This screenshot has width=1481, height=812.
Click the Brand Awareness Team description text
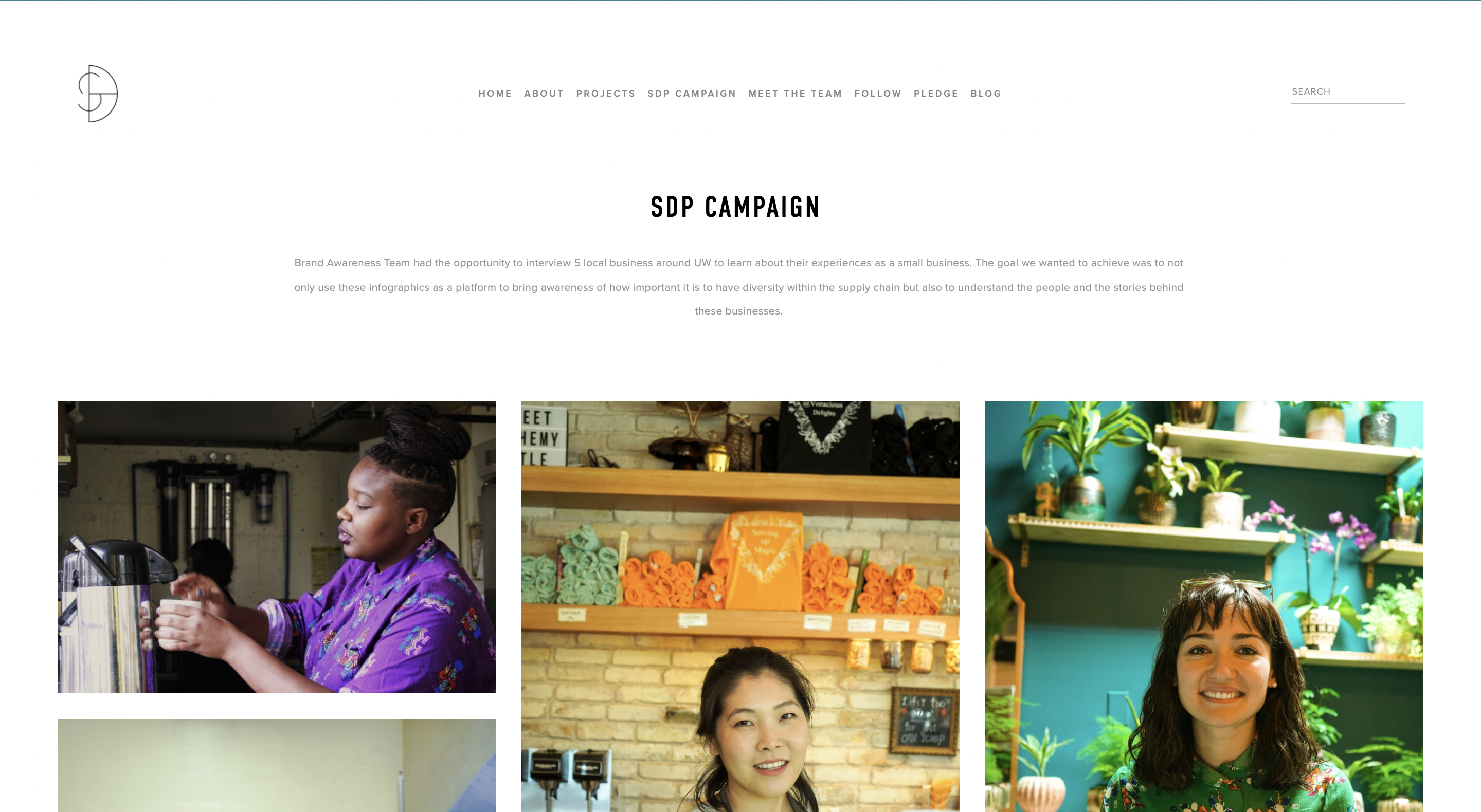coord(739,287)
